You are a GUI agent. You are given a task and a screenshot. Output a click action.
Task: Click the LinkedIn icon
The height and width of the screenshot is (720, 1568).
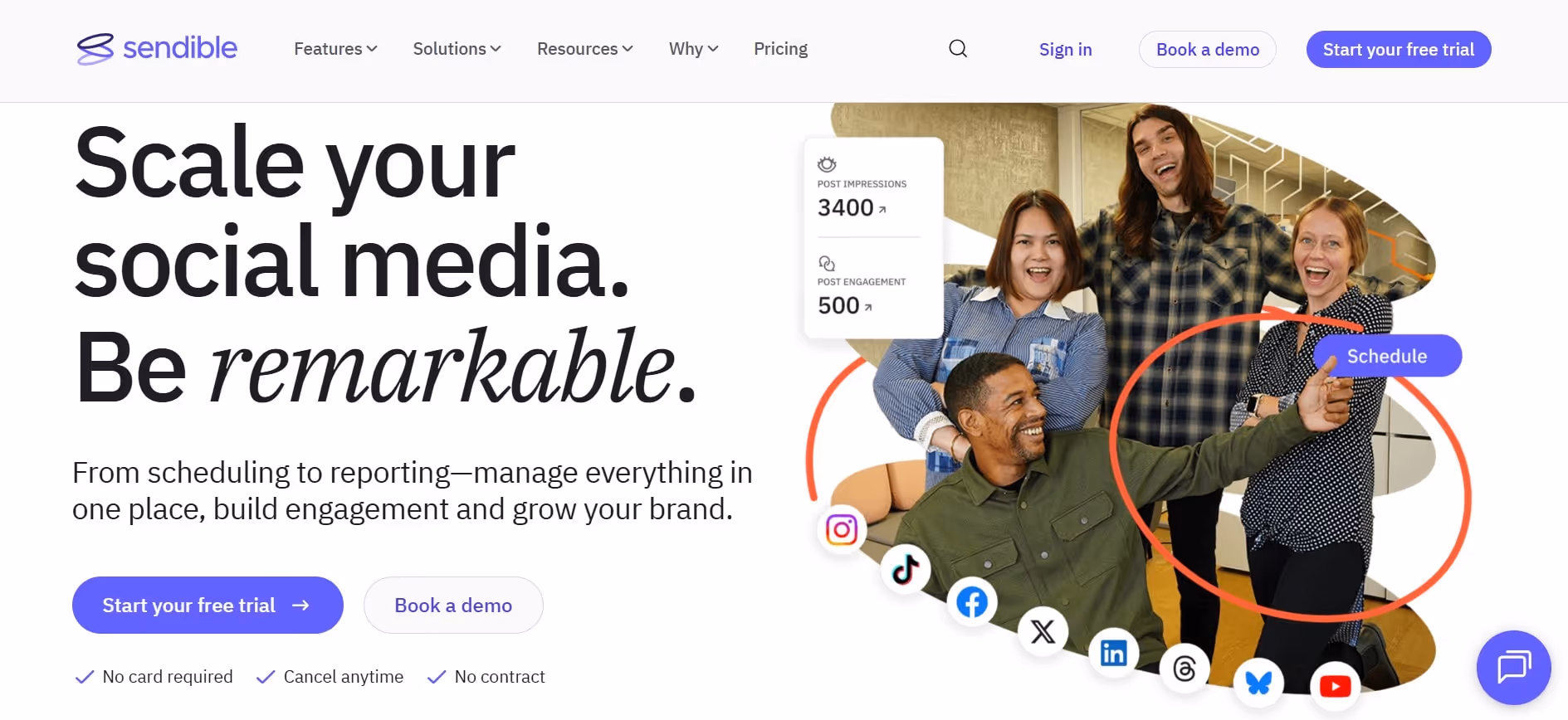pyautogui.click(x=1113, y=654)
